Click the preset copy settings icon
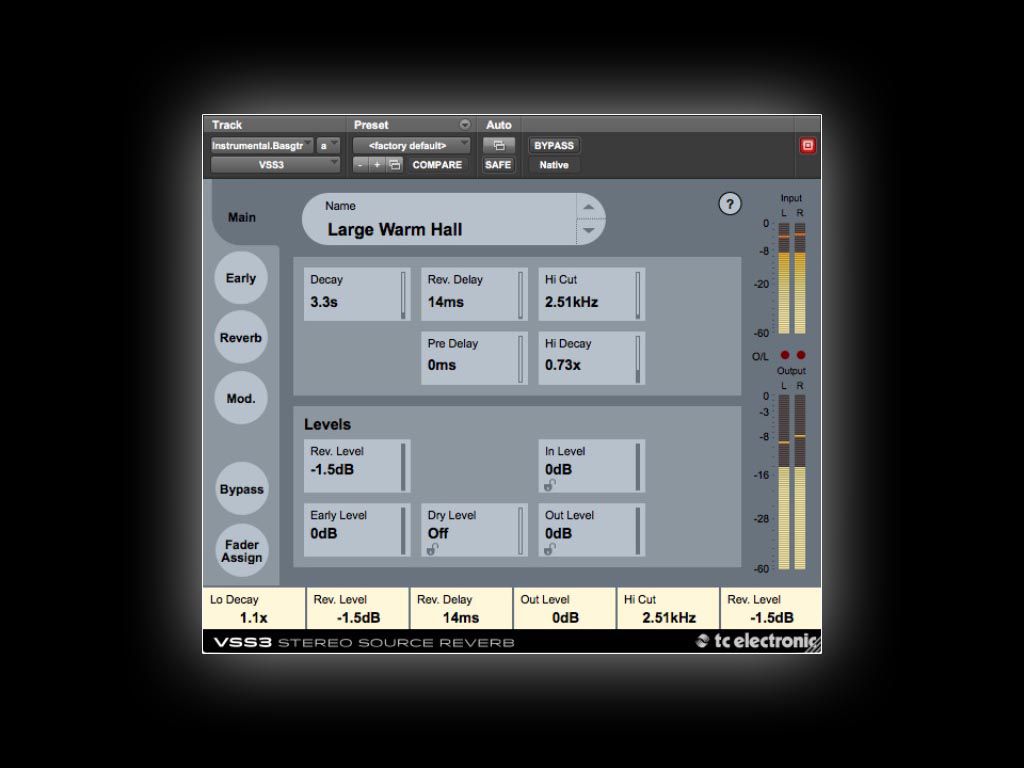Screen dimensions: 1024x768 pos(394,165)
